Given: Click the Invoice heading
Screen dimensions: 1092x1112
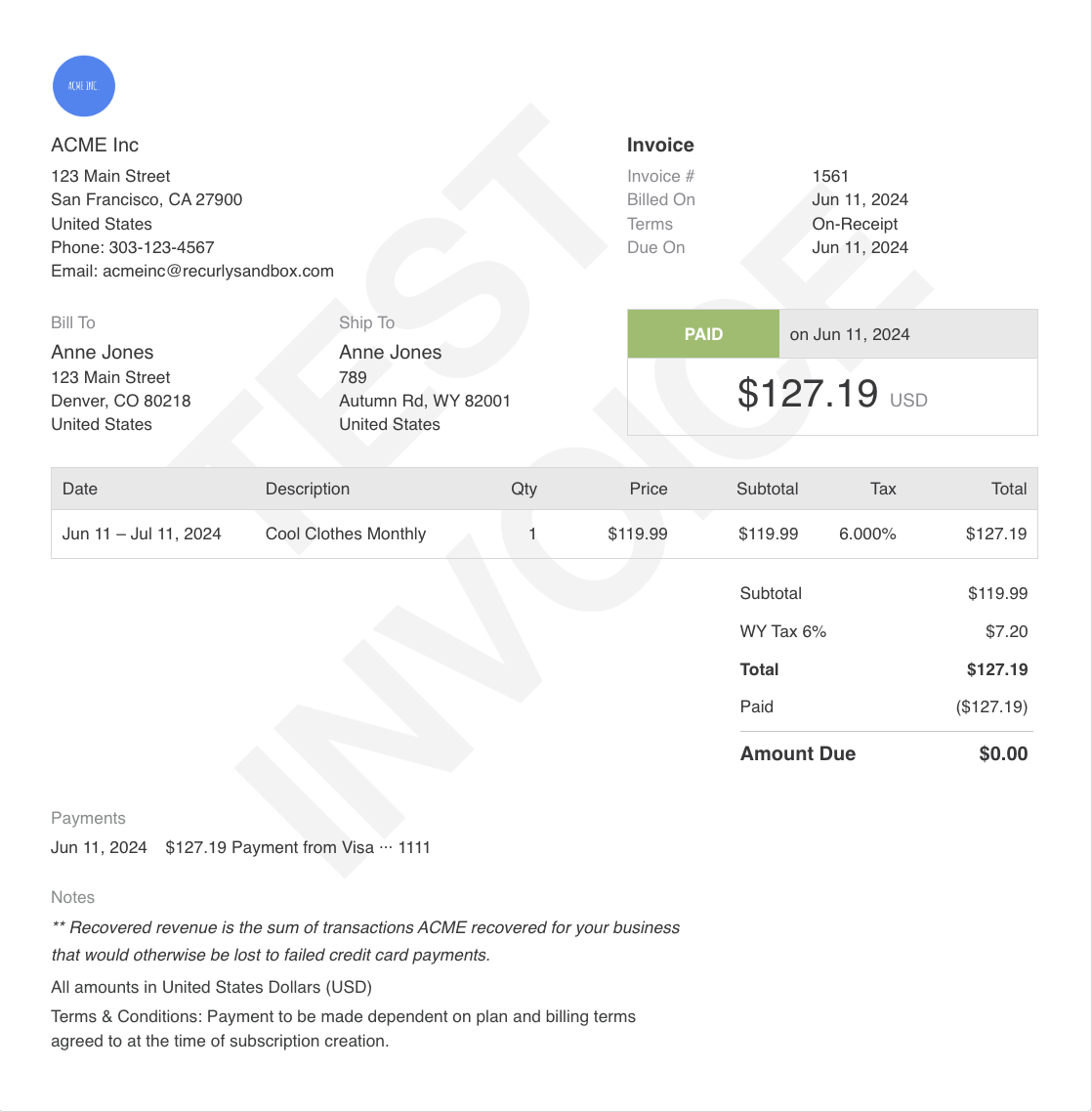Looking at the screenshot, I should 660,145.
